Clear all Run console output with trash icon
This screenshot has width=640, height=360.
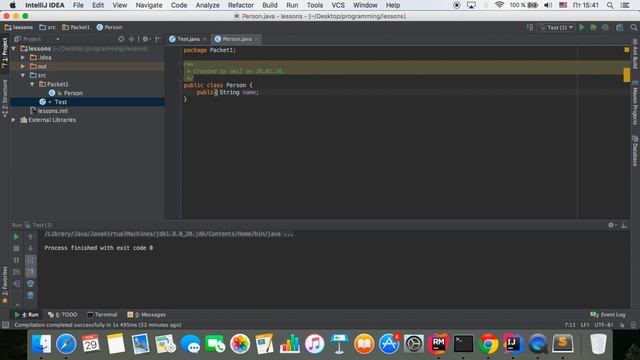pyautogui.click(x=30, y=295)
